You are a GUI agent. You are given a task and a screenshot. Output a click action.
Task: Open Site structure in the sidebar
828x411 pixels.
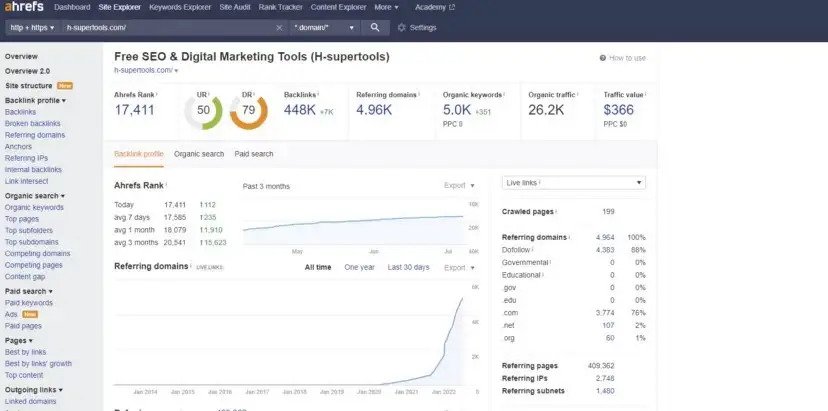[29, 86]
